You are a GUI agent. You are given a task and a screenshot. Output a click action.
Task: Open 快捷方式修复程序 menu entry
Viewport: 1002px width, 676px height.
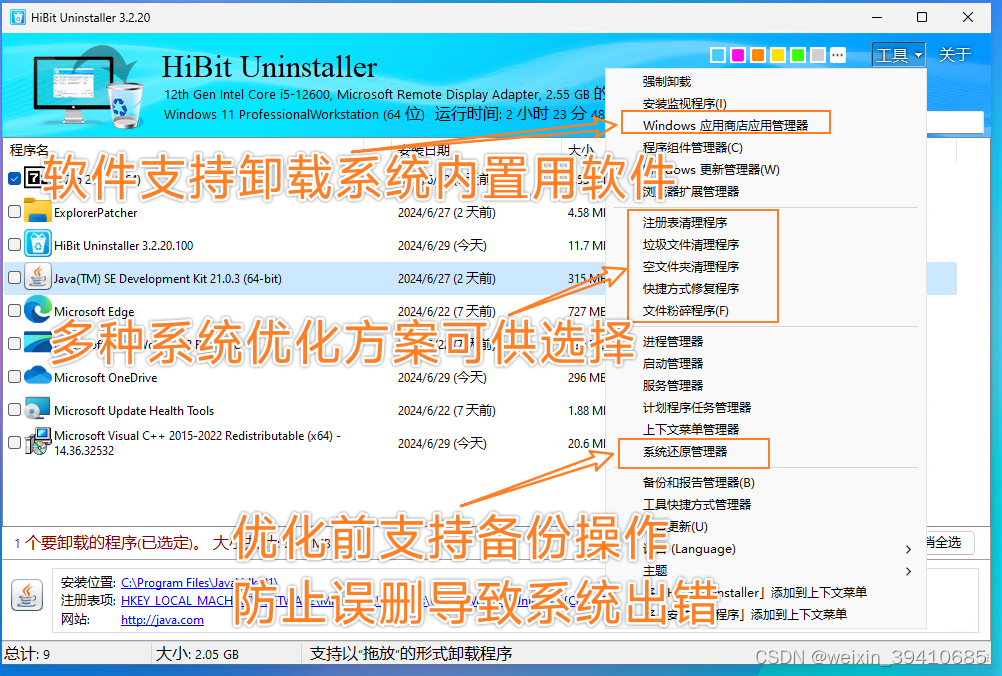click(x=691, y=289)
